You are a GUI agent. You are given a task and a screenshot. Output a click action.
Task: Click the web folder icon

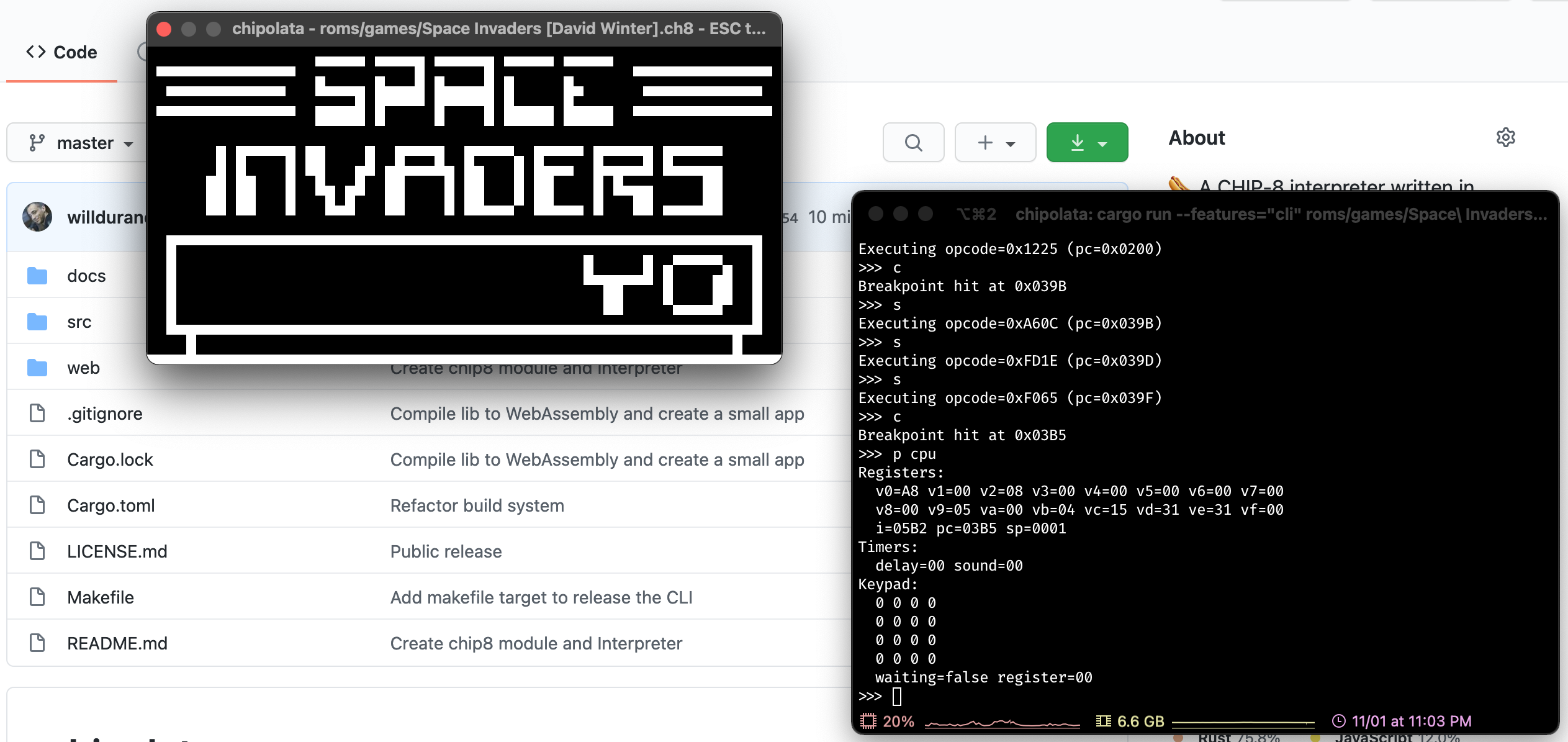[37, 368]
